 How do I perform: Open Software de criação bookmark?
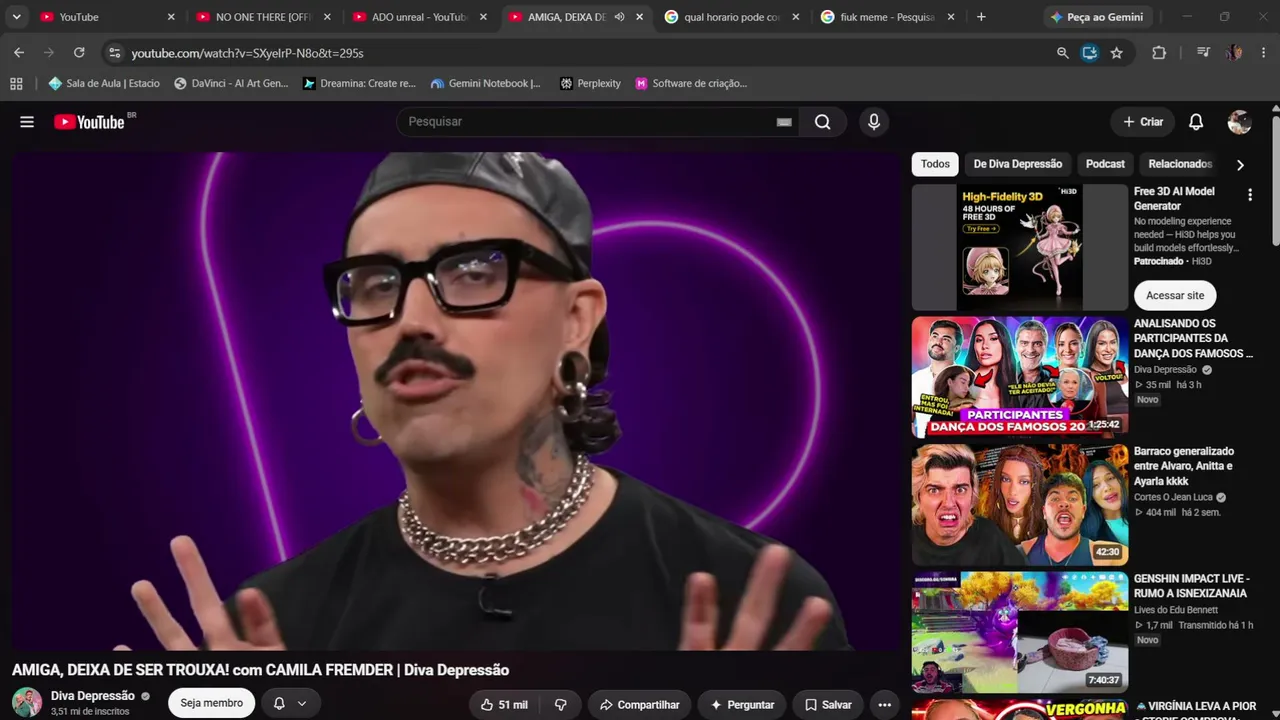pos(691,84)
